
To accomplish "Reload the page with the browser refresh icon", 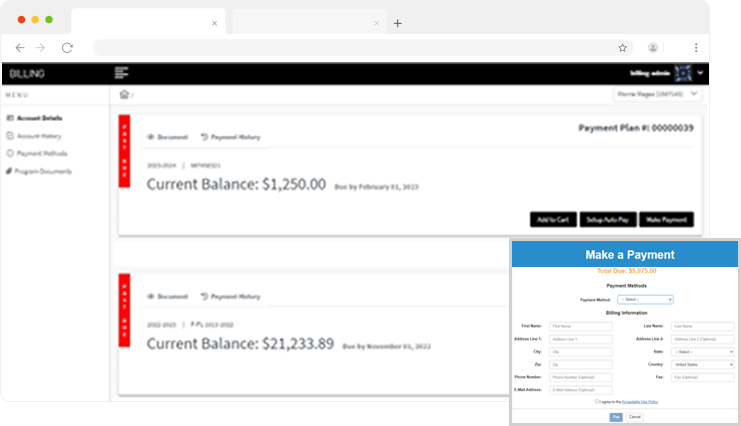I will point(67,47).
